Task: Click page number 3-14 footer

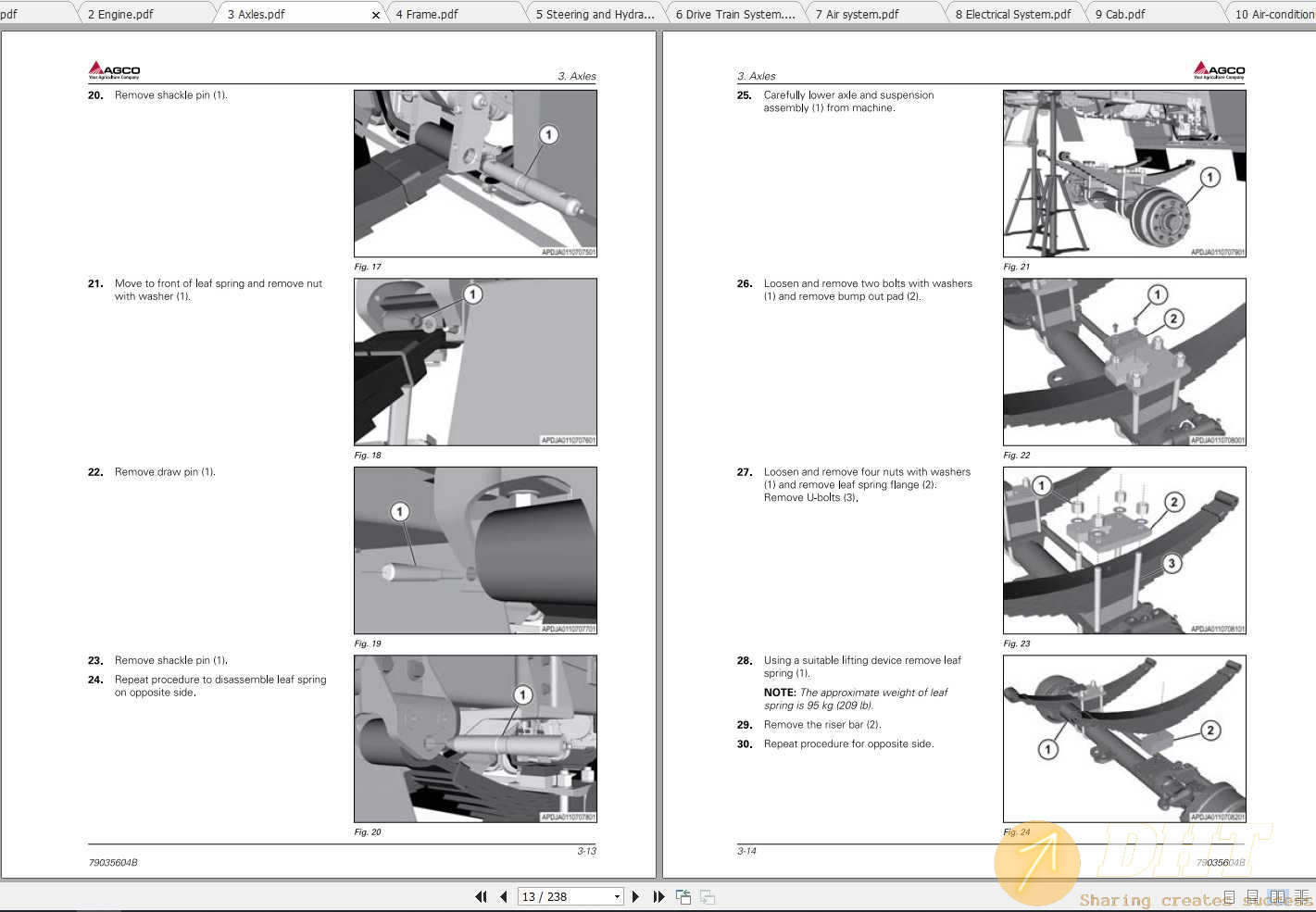Action: tap(746, 851)
